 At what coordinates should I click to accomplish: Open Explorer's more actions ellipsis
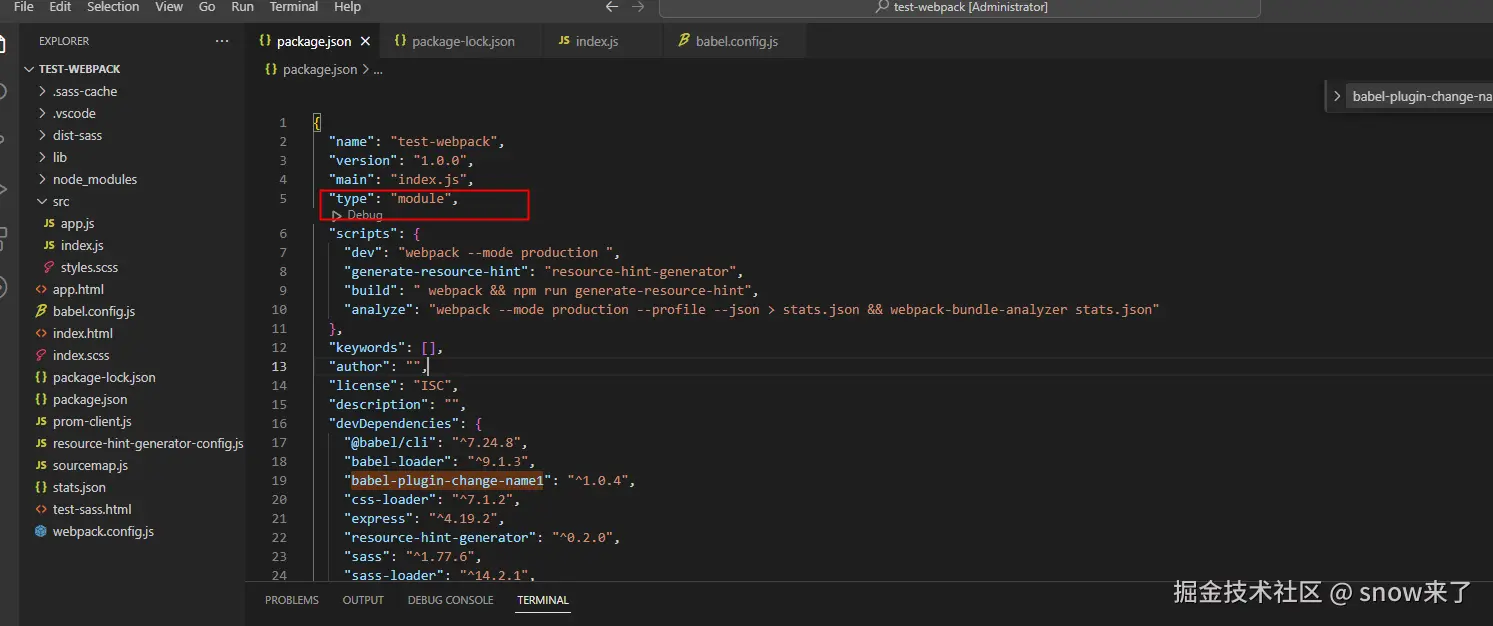(x=222, y=41)
